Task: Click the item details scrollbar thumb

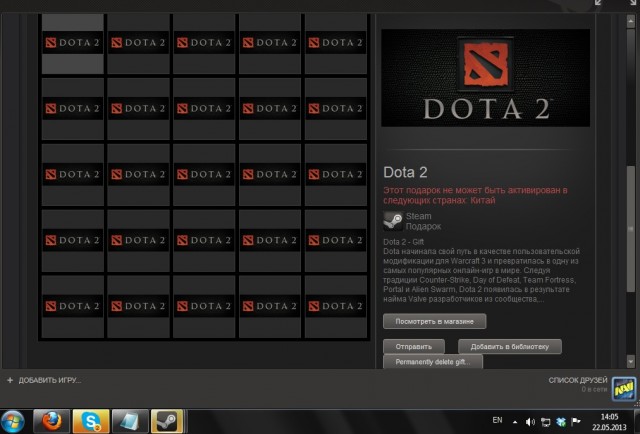Action: point(631,229)
